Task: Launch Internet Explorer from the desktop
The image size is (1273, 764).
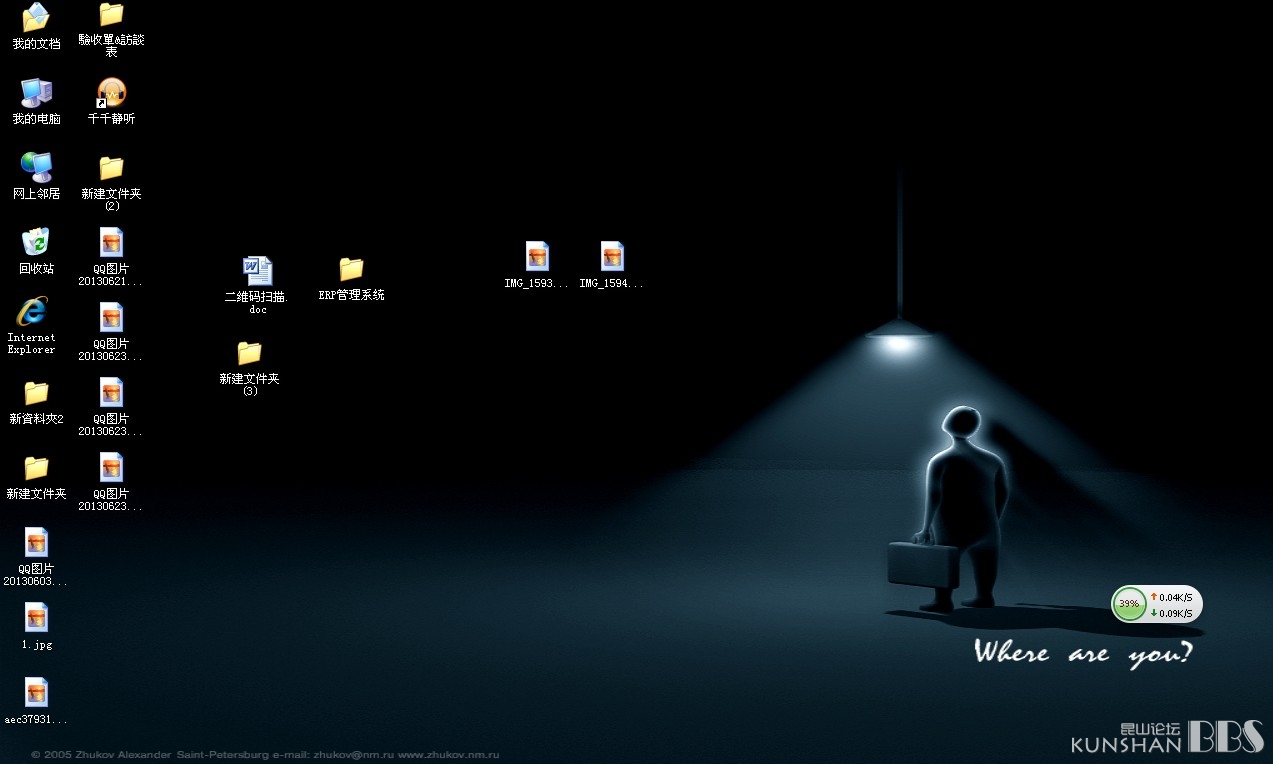Action: pos(33,312)
